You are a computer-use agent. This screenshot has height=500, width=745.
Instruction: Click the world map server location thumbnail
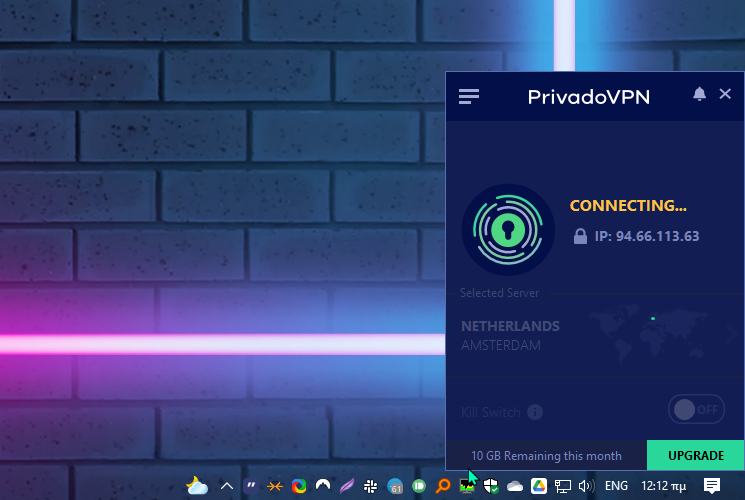pyautogui.click(x=650, y=333)
